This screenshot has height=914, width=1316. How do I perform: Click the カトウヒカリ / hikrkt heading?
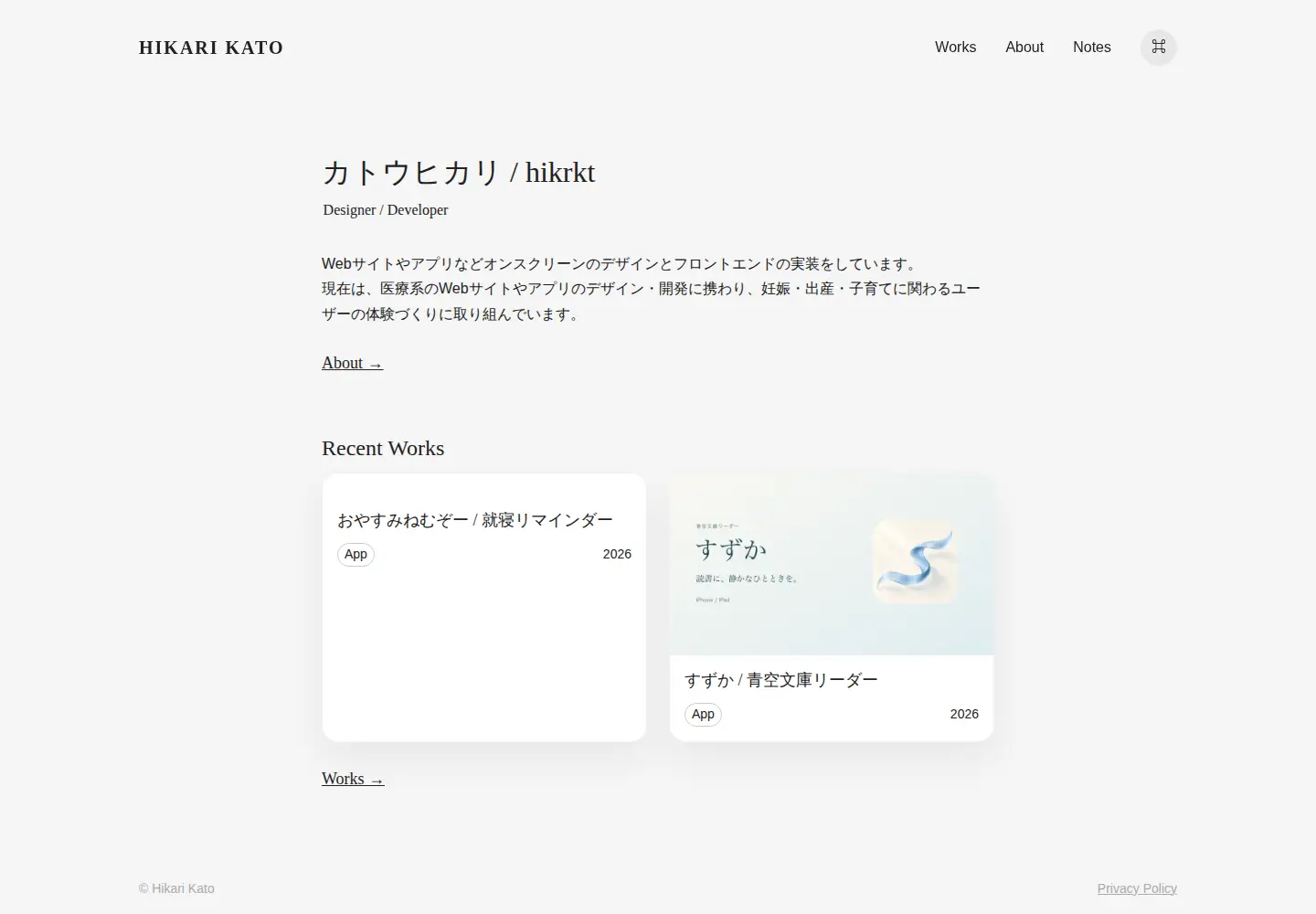(459, 172)
